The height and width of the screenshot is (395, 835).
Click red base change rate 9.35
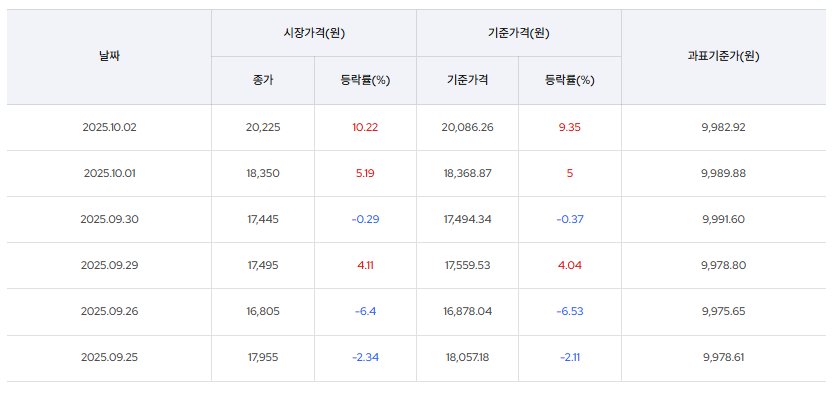click(570, 128)
